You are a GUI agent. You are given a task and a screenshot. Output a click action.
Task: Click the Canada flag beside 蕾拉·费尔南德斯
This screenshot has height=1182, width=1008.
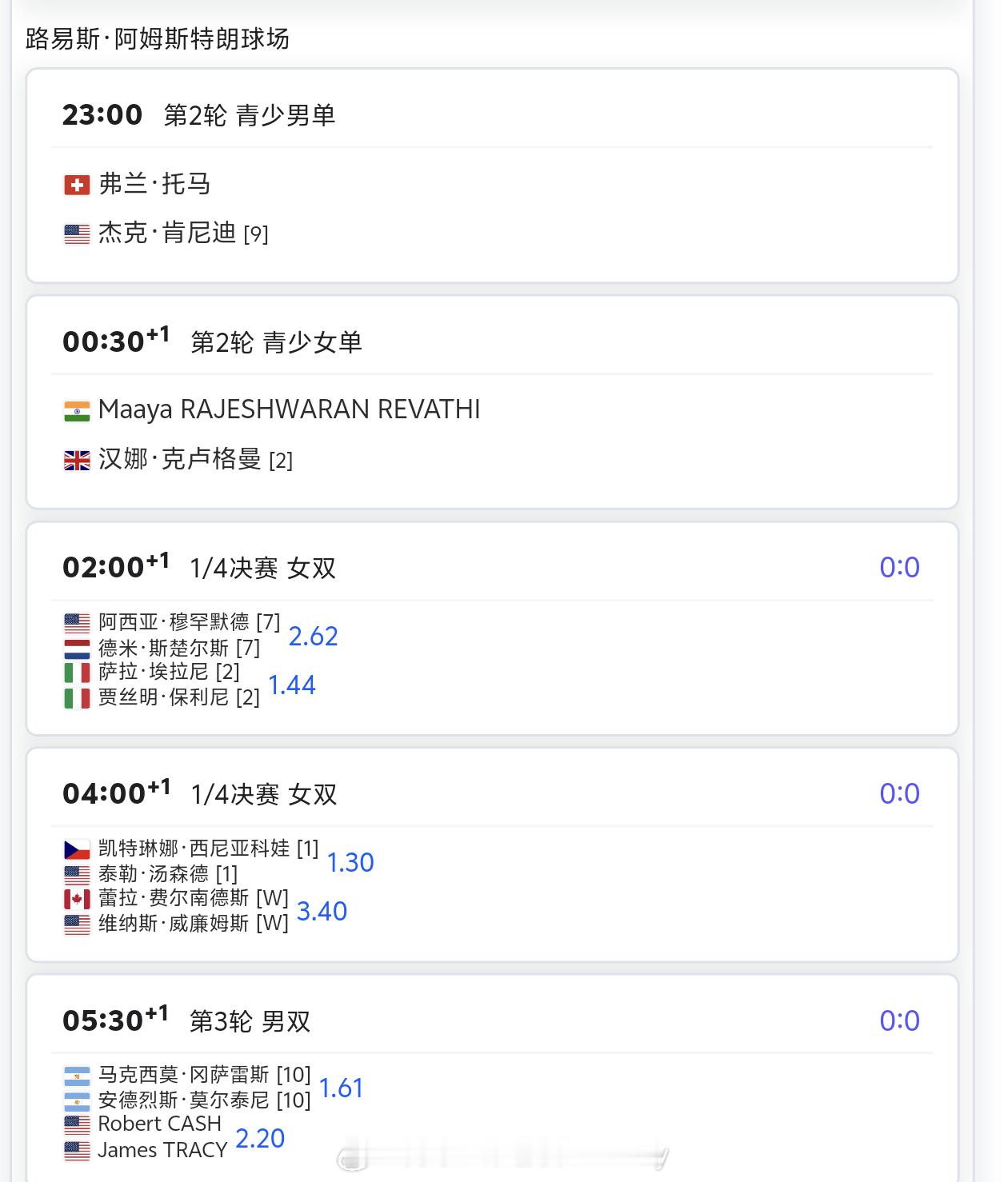click(77, 900)
